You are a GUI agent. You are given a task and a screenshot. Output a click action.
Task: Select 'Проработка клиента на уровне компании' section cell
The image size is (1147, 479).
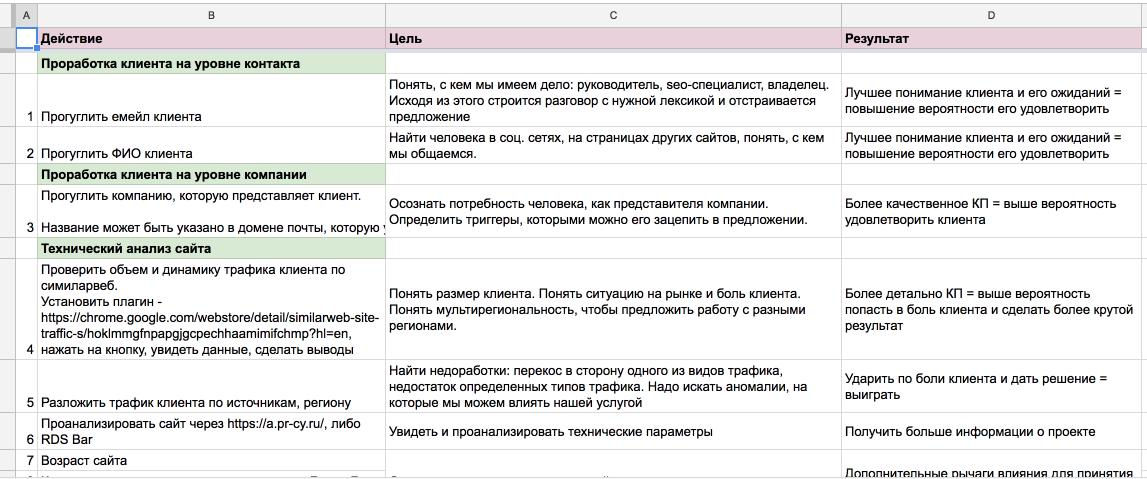(211, 174)
